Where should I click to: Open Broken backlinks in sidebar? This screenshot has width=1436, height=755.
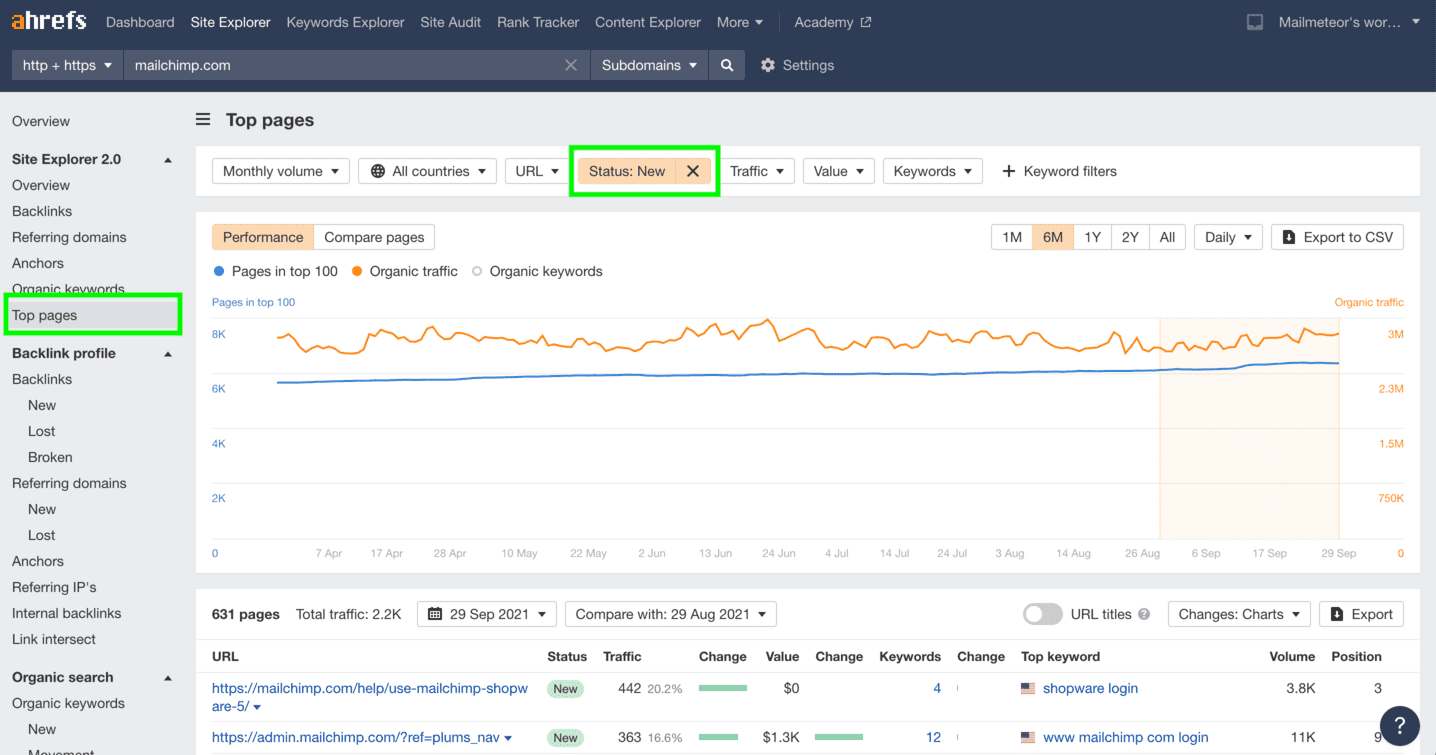click(x=50, y=457)
